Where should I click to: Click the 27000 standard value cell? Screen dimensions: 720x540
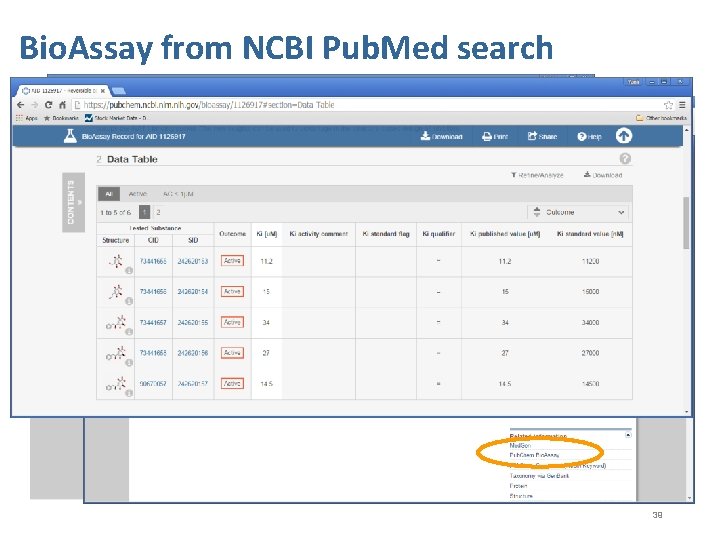pos(590,353)
